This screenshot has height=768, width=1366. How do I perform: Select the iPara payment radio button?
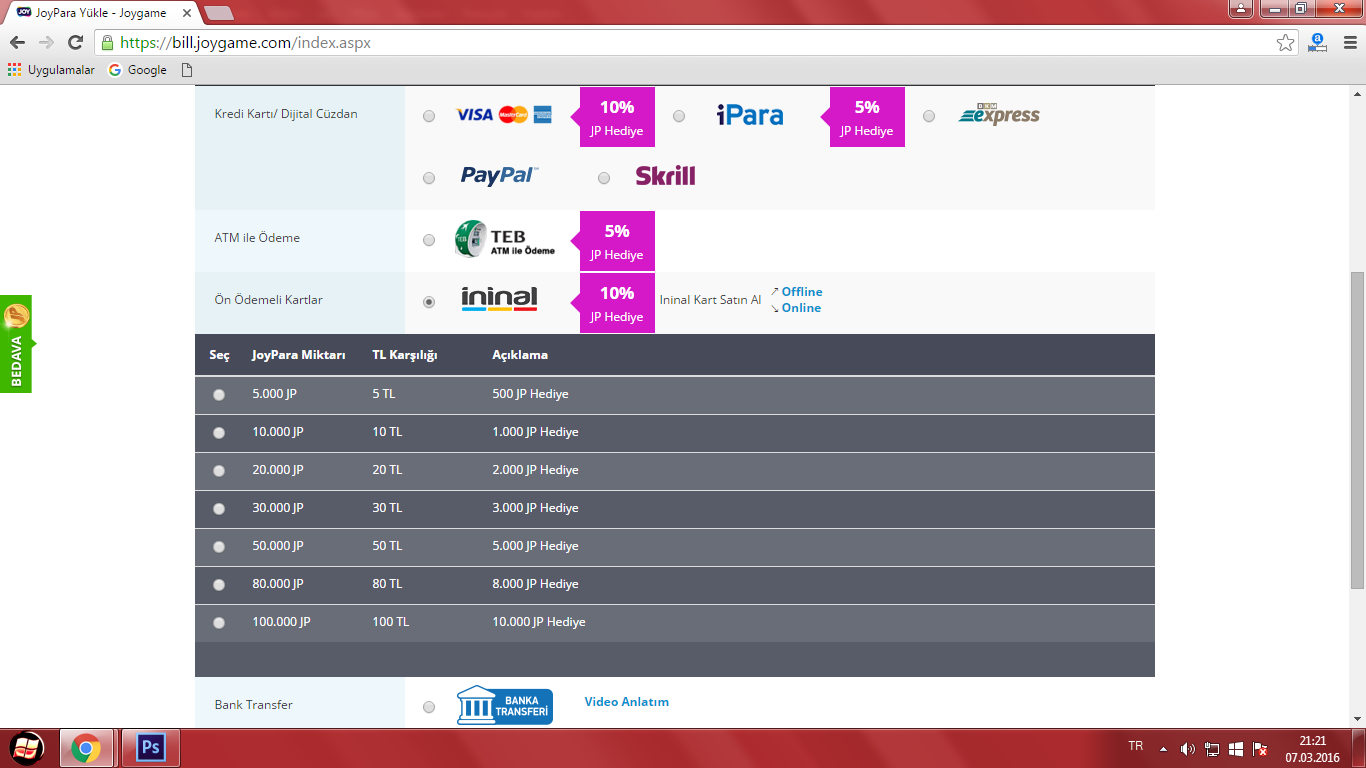pos(679,116)
